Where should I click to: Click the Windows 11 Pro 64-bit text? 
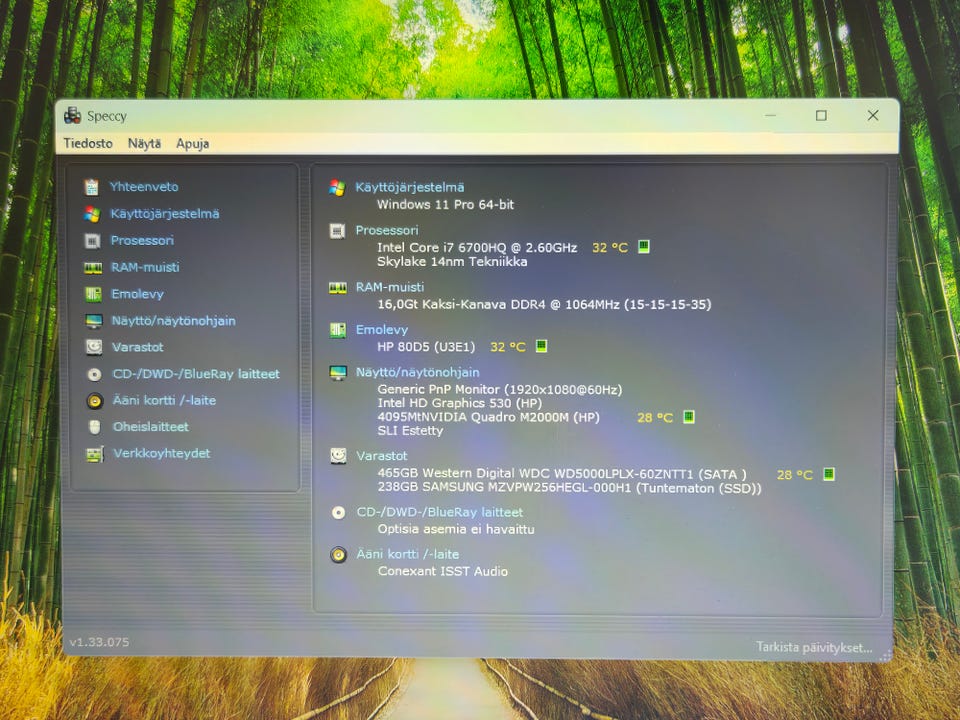445,204
